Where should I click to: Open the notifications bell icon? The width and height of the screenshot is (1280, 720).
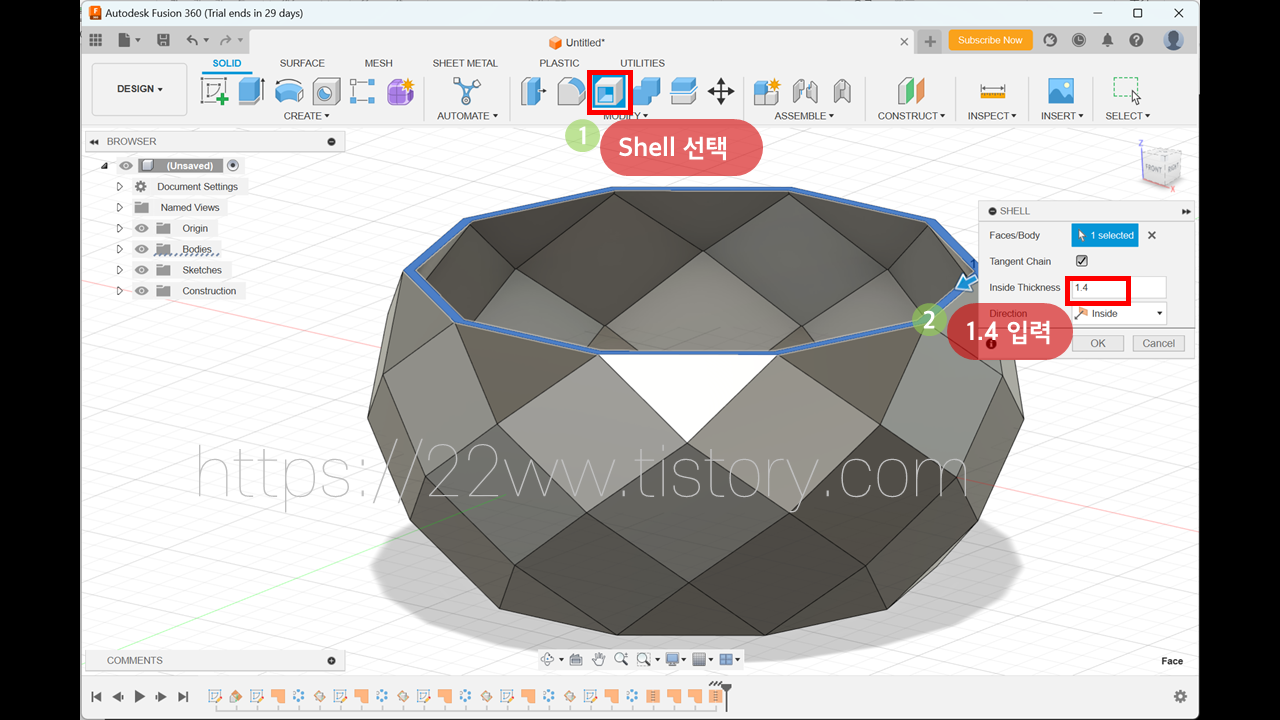click(1108, 40)
